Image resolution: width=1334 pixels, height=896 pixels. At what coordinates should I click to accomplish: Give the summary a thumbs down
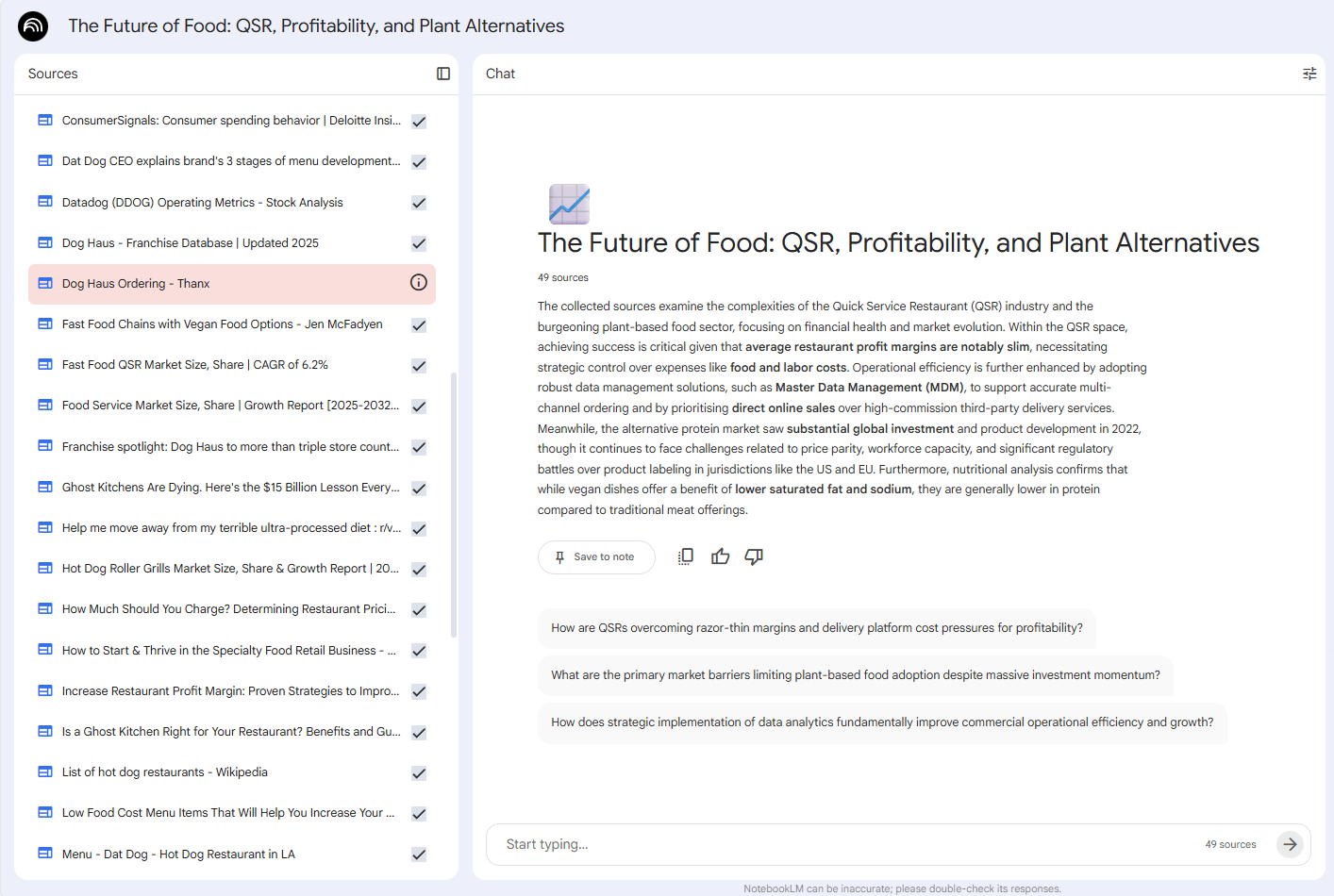coord(754,556)
